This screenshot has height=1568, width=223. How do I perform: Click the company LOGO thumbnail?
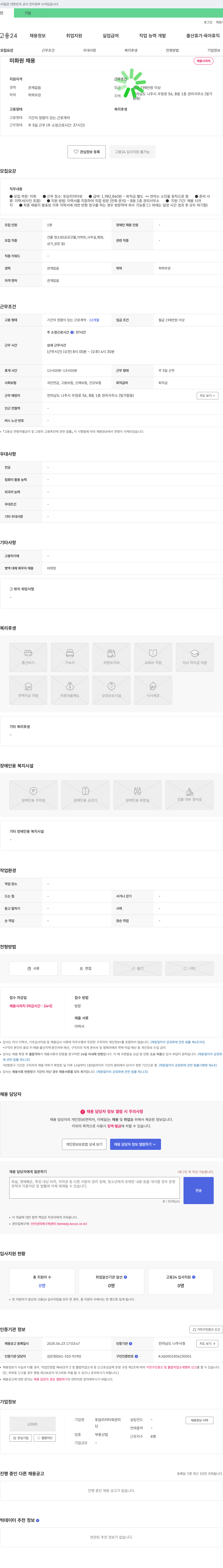click(x=32, y=1424)
